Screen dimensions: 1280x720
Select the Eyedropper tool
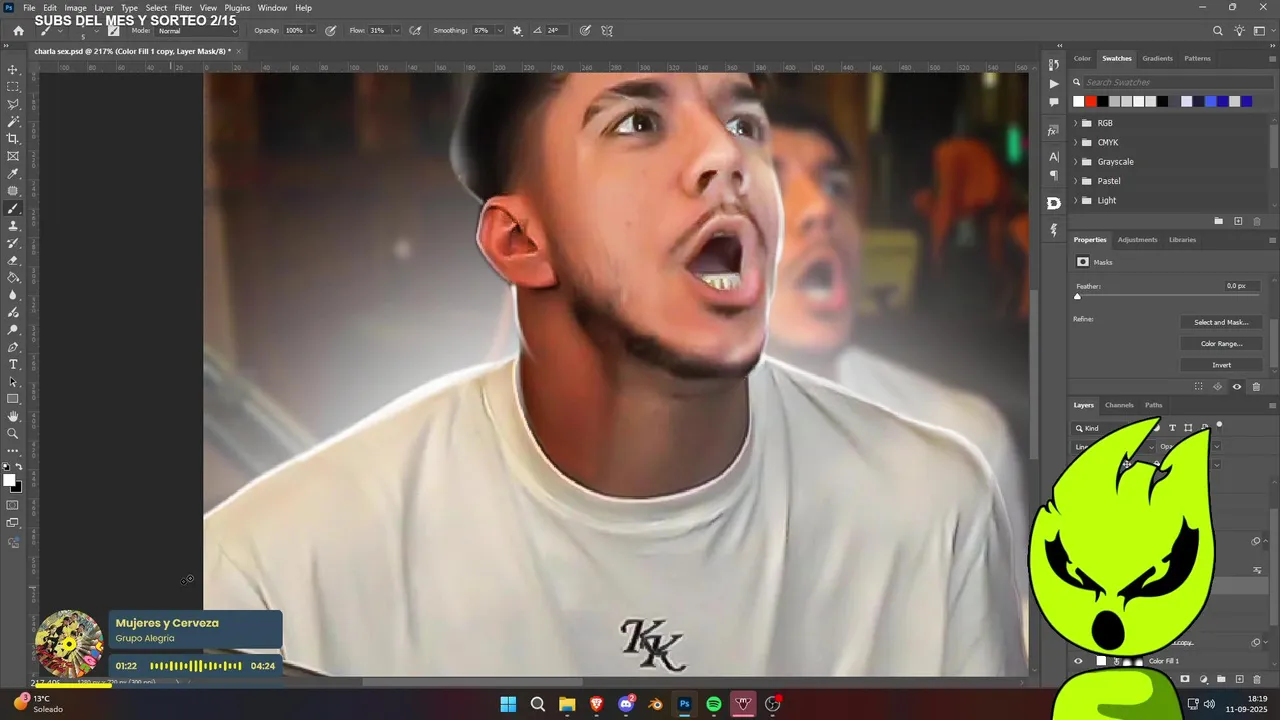[13, 174]
